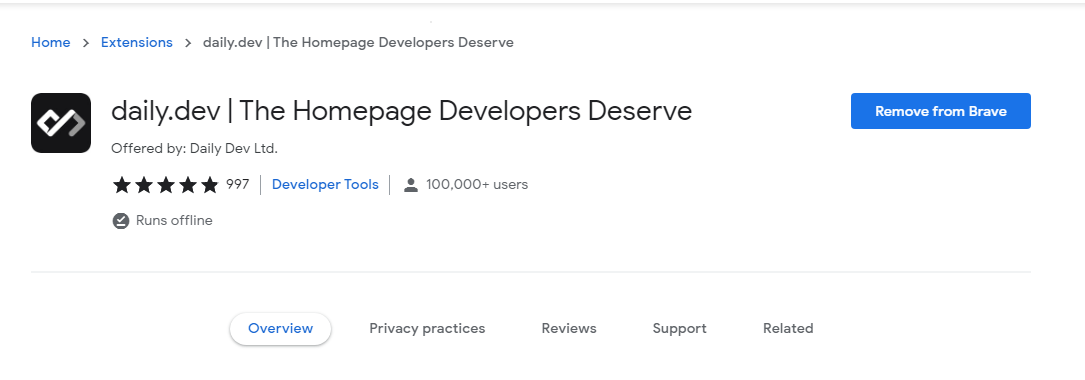Open Developer Tools category link
This screenshot has width=1085, height=380.
click(325, 185)
